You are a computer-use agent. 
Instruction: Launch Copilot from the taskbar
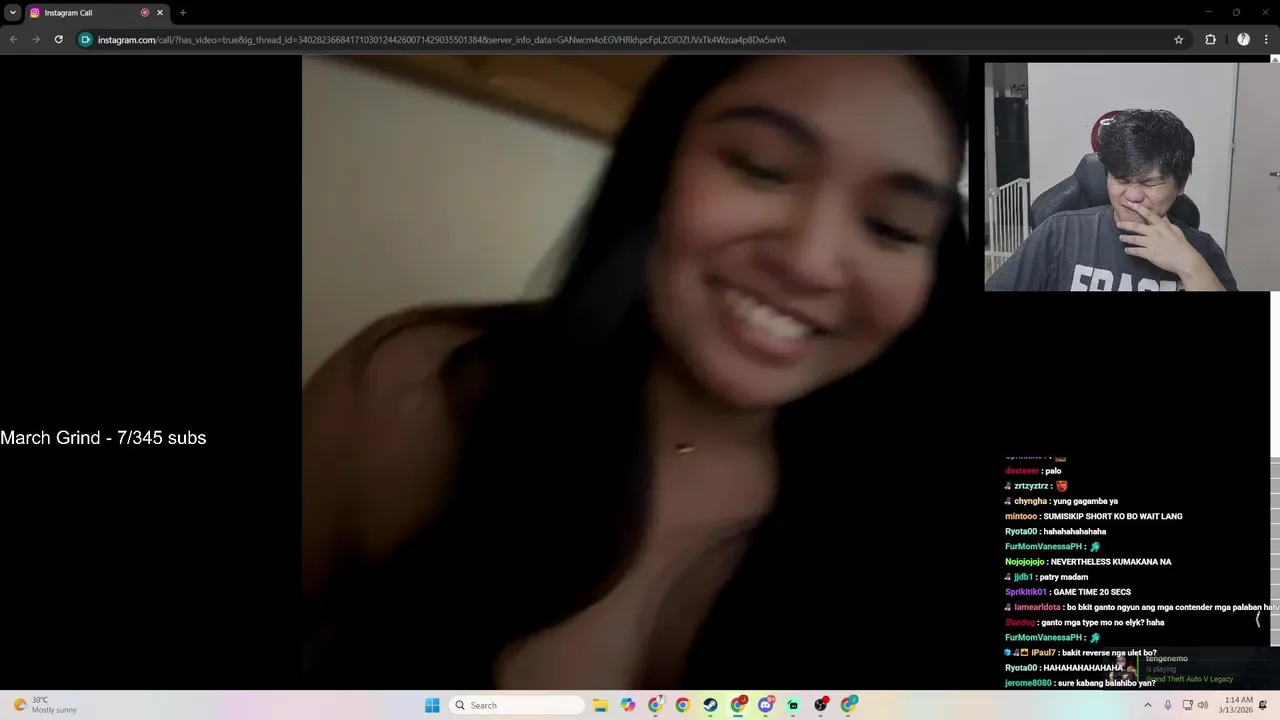[628, 705]
